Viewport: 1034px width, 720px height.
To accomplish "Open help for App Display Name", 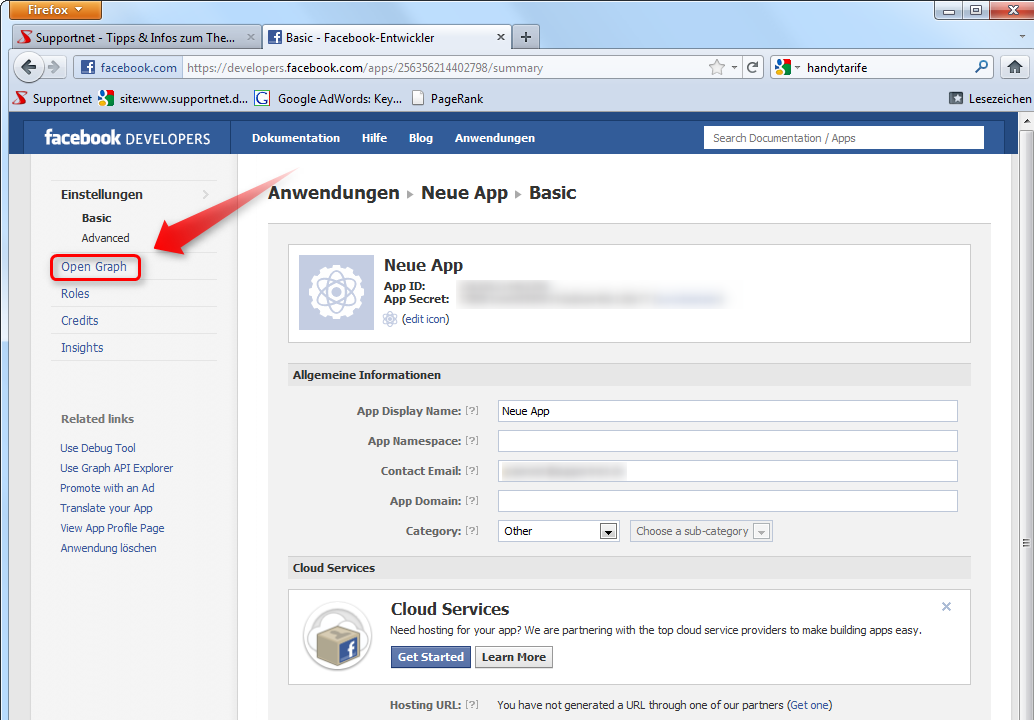I will (471, 411).
